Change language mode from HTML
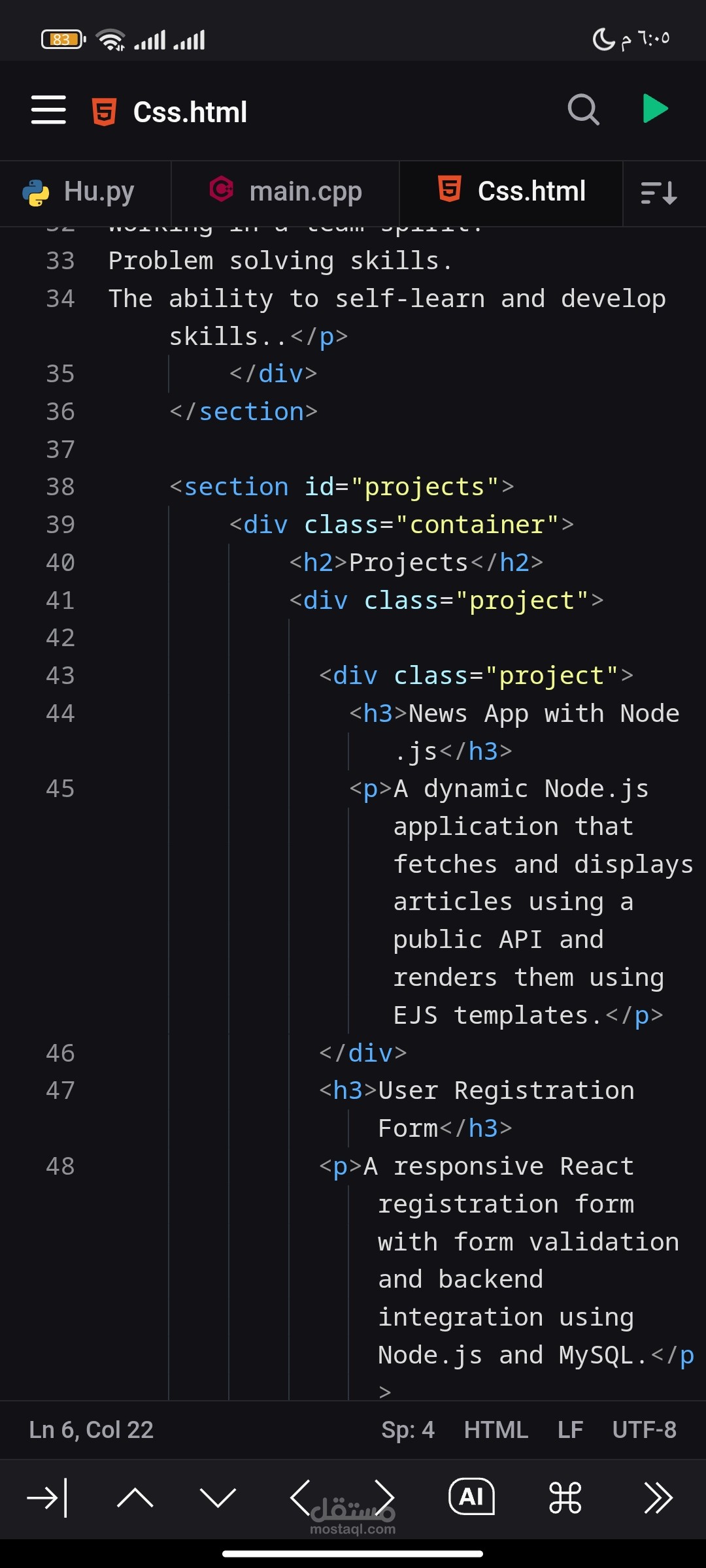Viewport: 706px width, 1568px height. coord(496,1429)
